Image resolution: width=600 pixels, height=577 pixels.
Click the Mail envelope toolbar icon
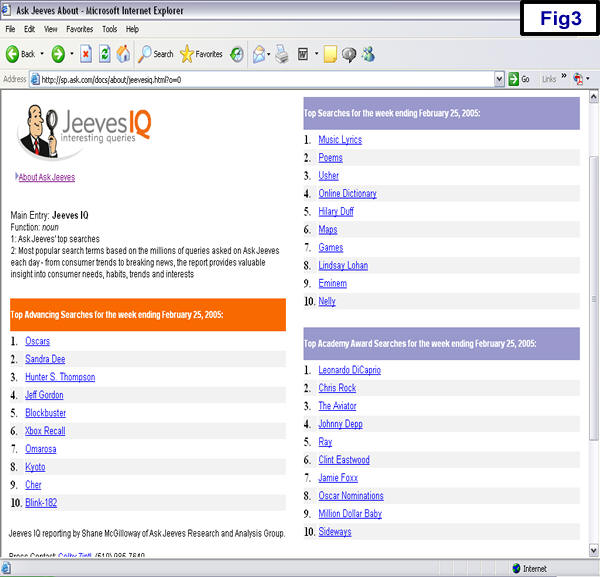pos(259,54)
